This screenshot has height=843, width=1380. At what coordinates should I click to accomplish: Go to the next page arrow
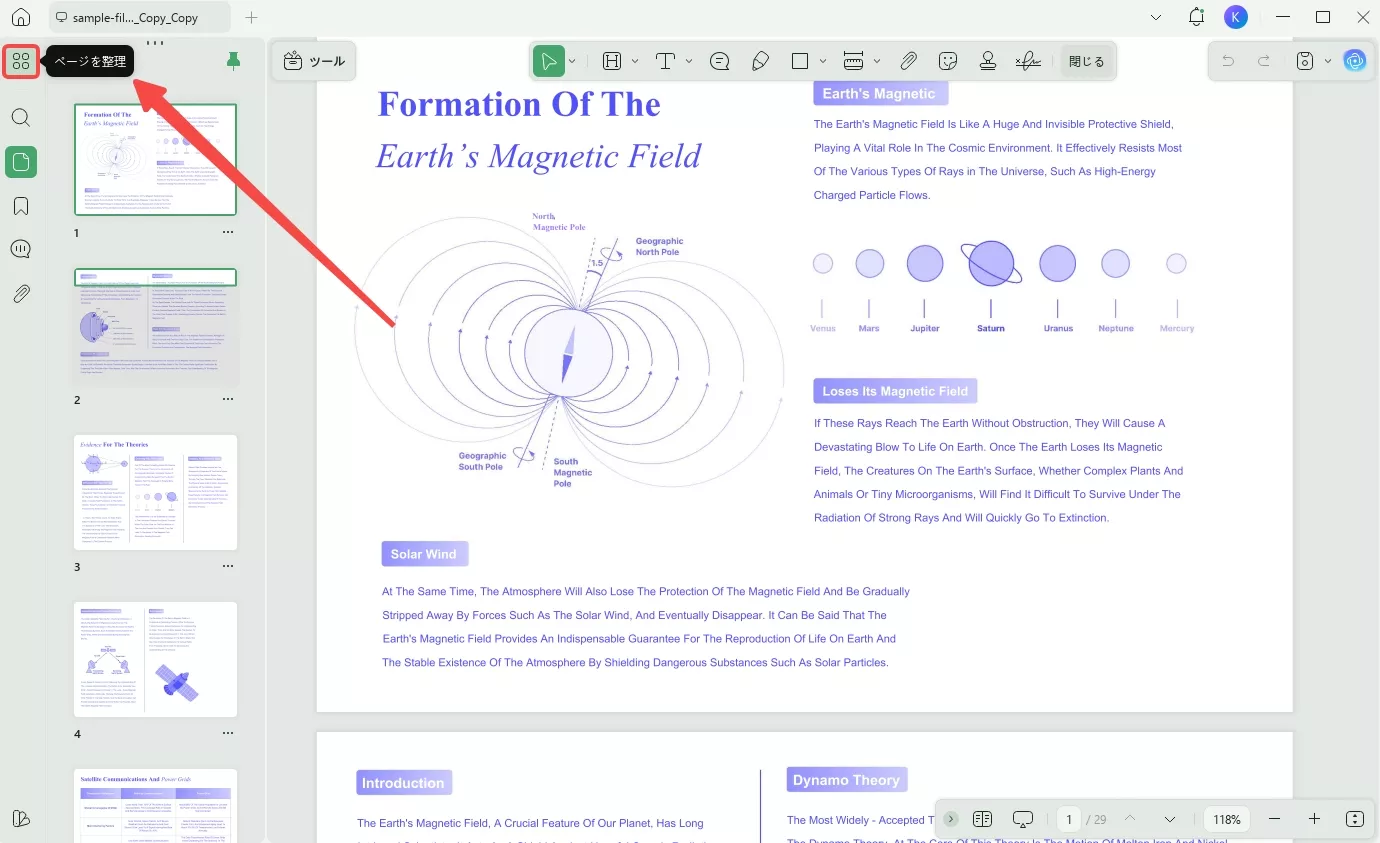(1170, 819)
